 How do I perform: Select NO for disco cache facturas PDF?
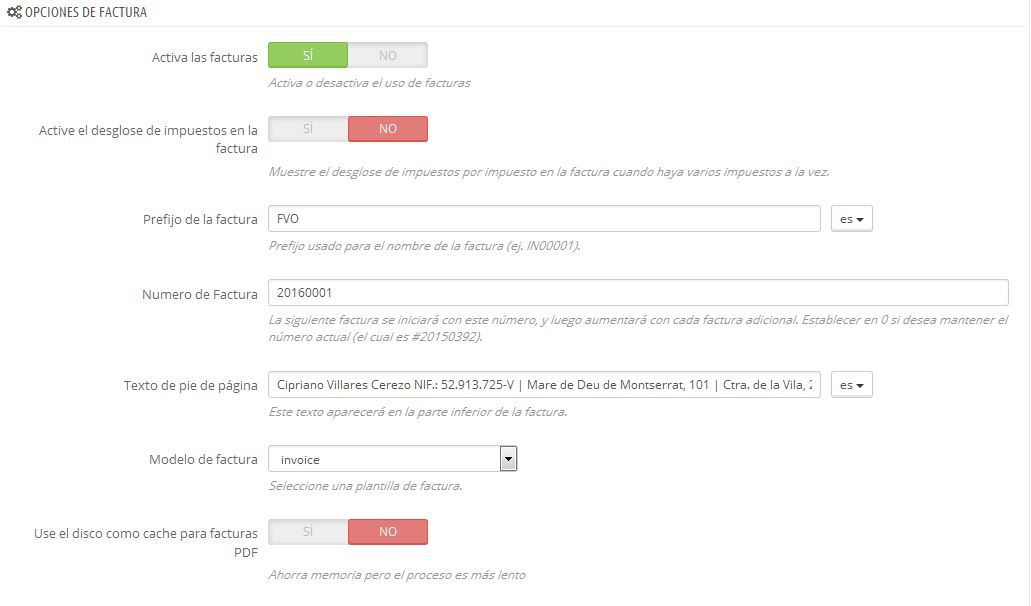(x=388, y=532)
